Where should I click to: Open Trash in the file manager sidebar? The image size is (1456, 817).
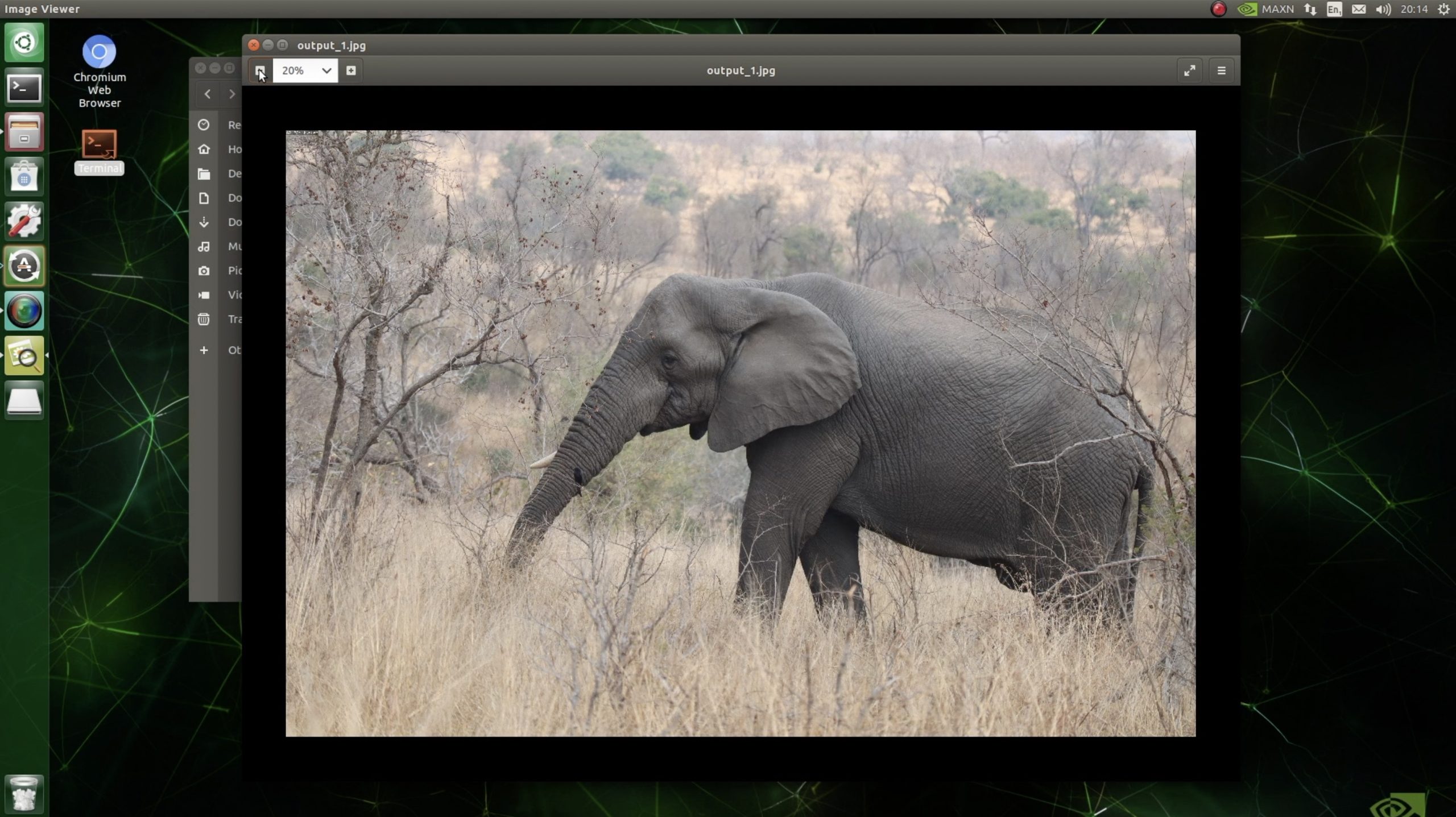pyautogui.click(x=204, y=320)
